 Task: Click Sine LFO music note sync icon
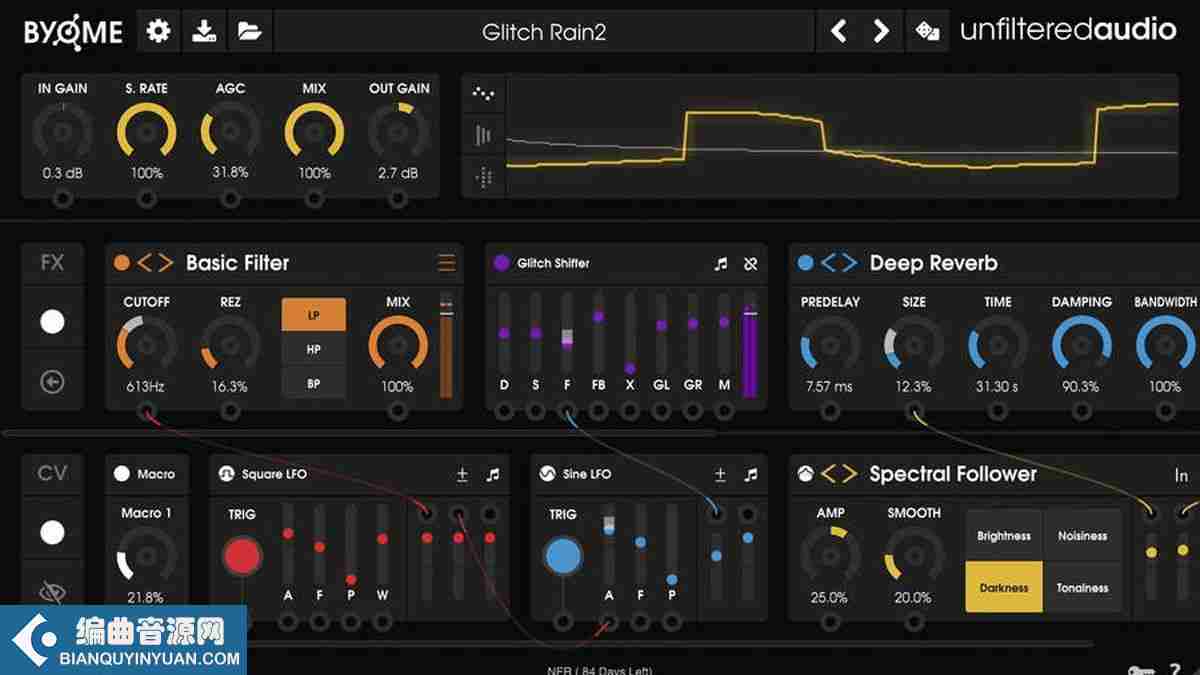751,475
